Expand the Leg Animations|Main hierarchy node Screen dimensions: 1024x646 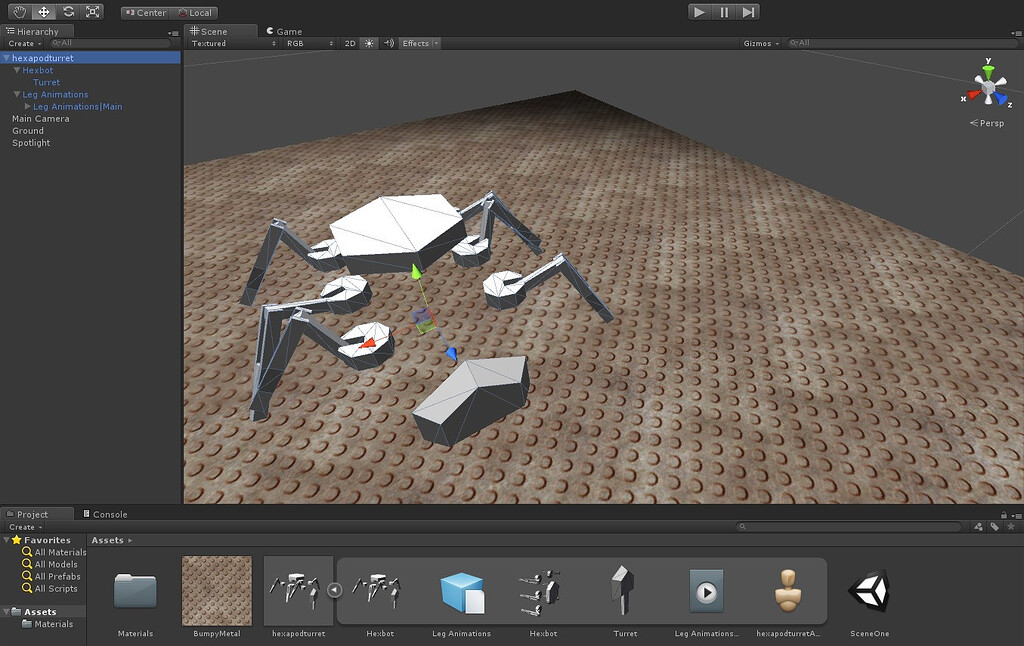27,106
